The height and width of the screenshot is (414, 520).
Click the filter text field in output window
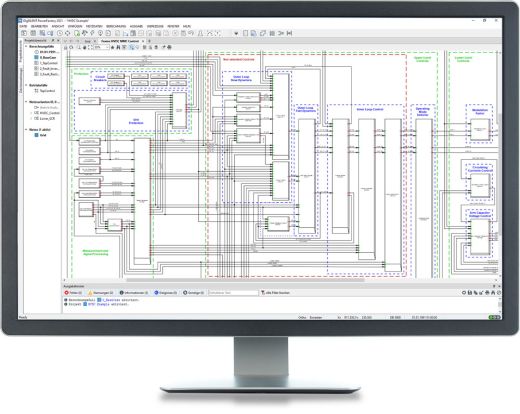coord(233,293)
